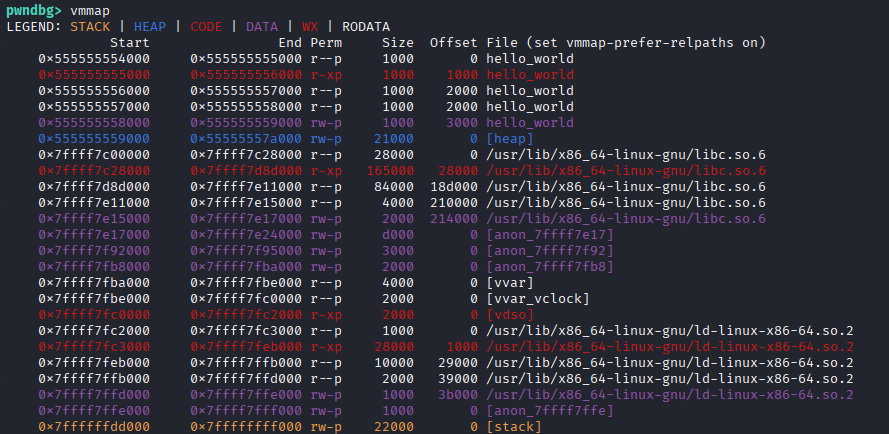Click size value 84000
The width and height of the screenshot is (889, 434).
click(x=394, y=187)
